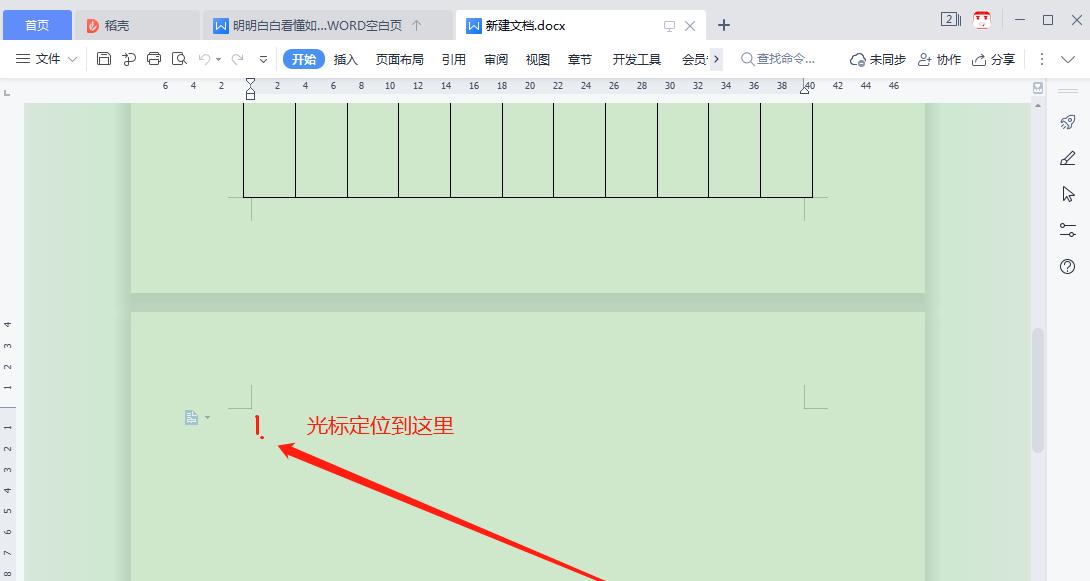Screen dimensions: 1090x581
Task: Open the three-dot more options menu
Action: pyautogui.click(x=1041, y=59)
